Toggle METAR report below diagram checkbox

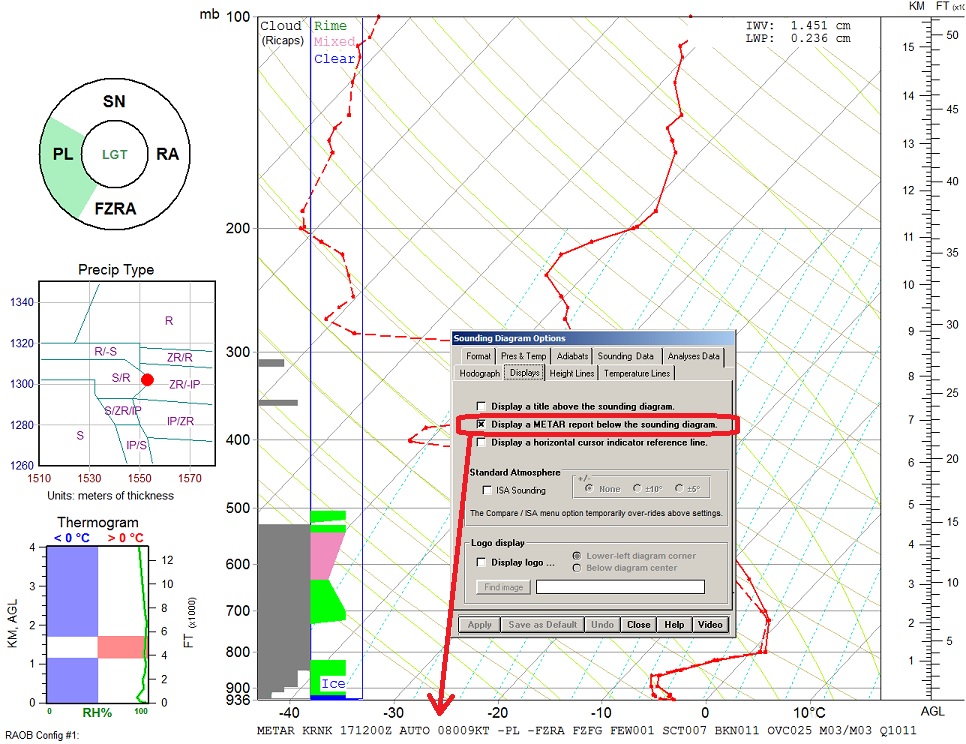481,424
